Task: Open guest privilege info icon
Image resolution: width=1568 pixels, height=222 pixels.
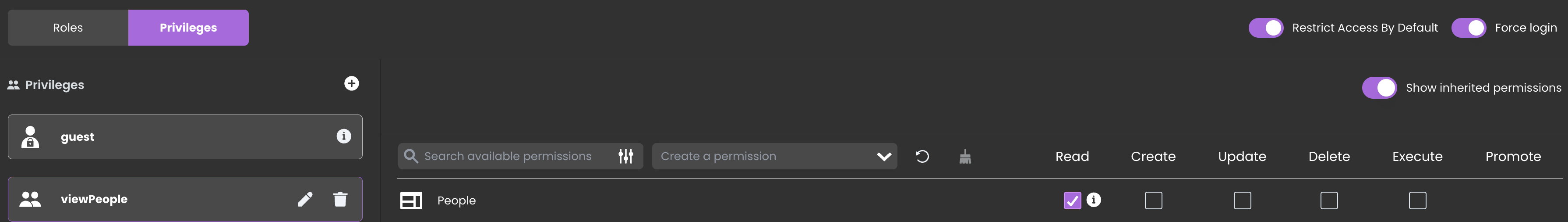Action: [x=344, y=136]
